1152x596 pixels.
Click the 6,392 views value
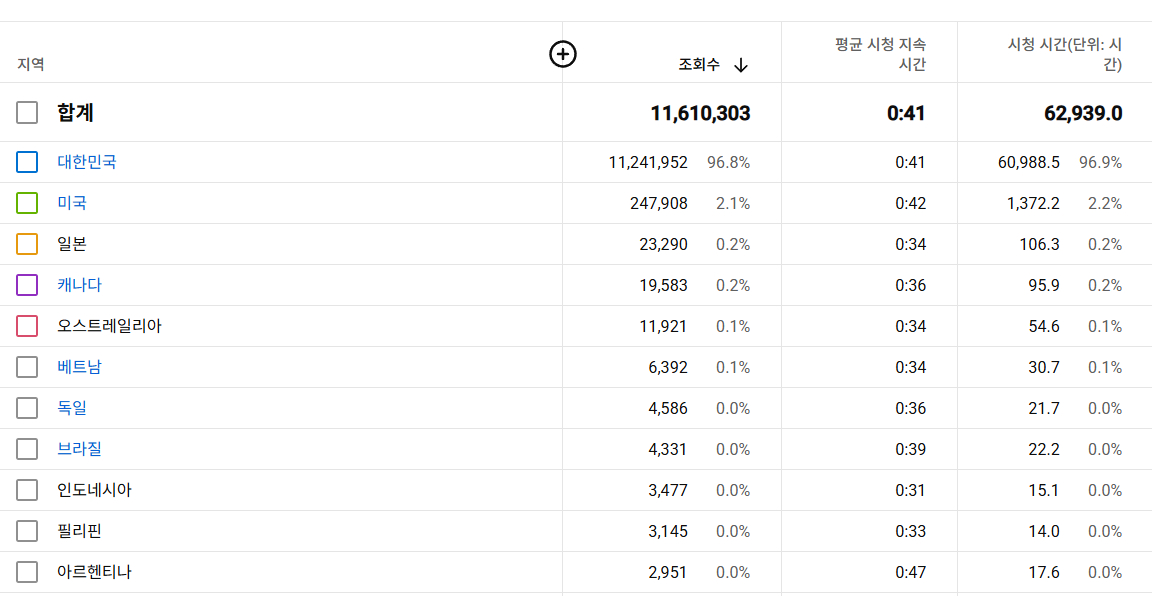(x=668, y=367)
